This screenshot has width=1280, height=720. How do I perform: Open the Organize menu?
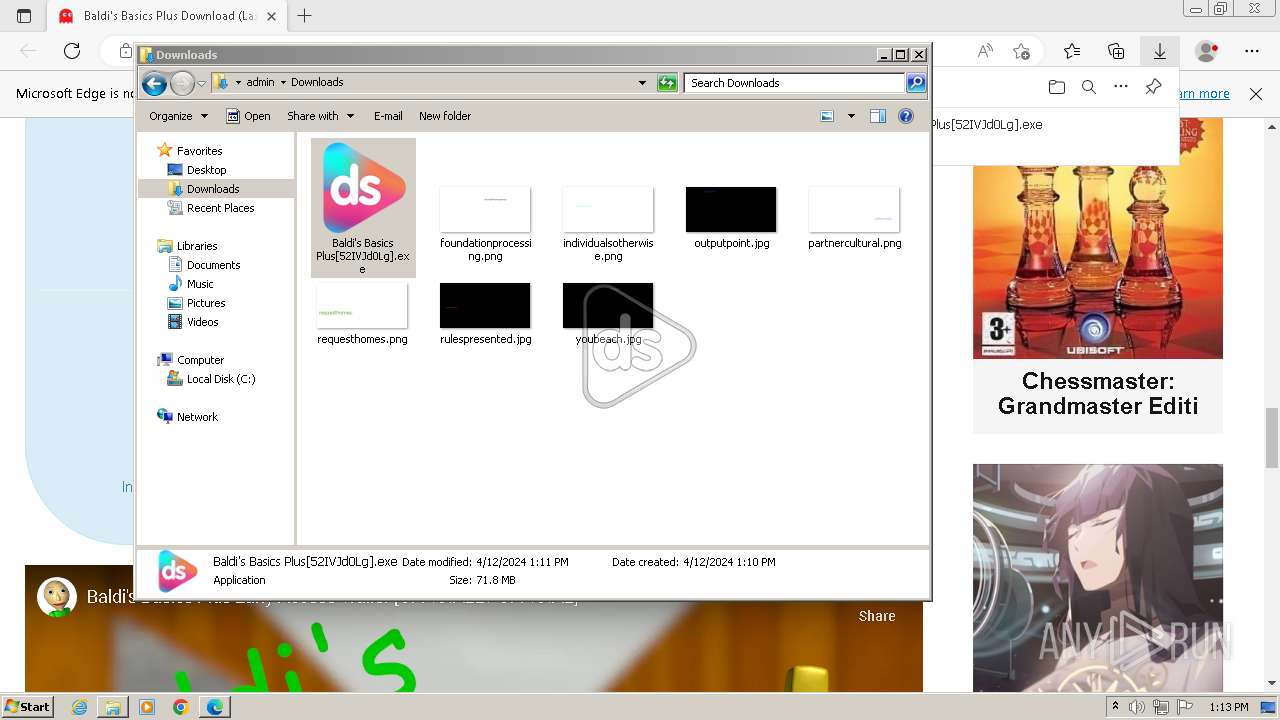click(178, 116)
